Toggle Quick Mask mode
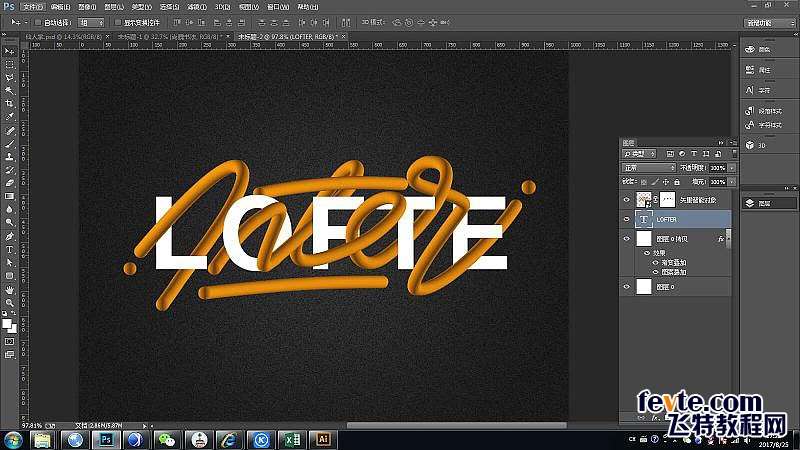 pos(10,341)
